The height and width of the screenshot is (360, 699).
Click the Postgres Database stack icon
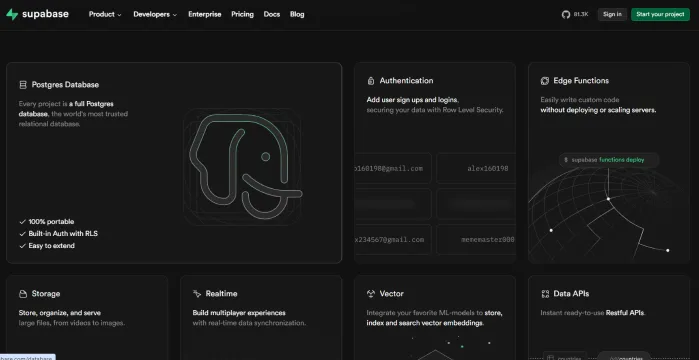[23, 85]
